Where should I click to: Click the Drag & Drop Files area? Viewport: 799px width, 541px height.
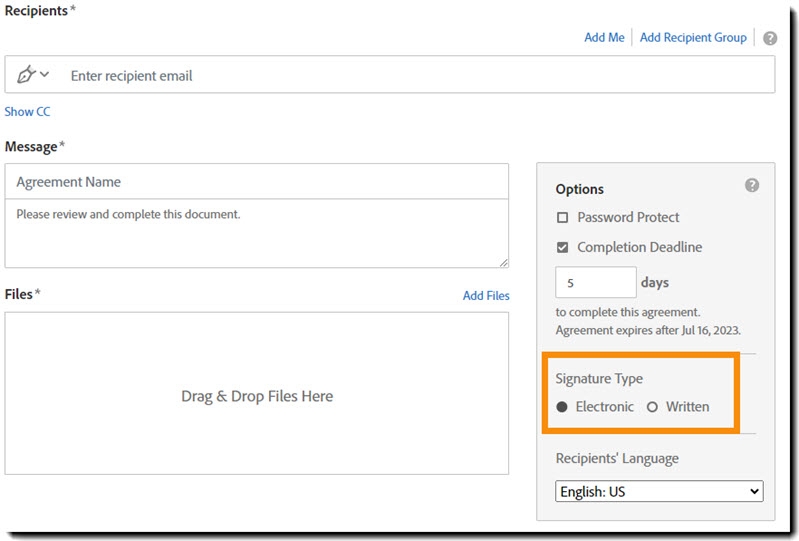(257, 396)
